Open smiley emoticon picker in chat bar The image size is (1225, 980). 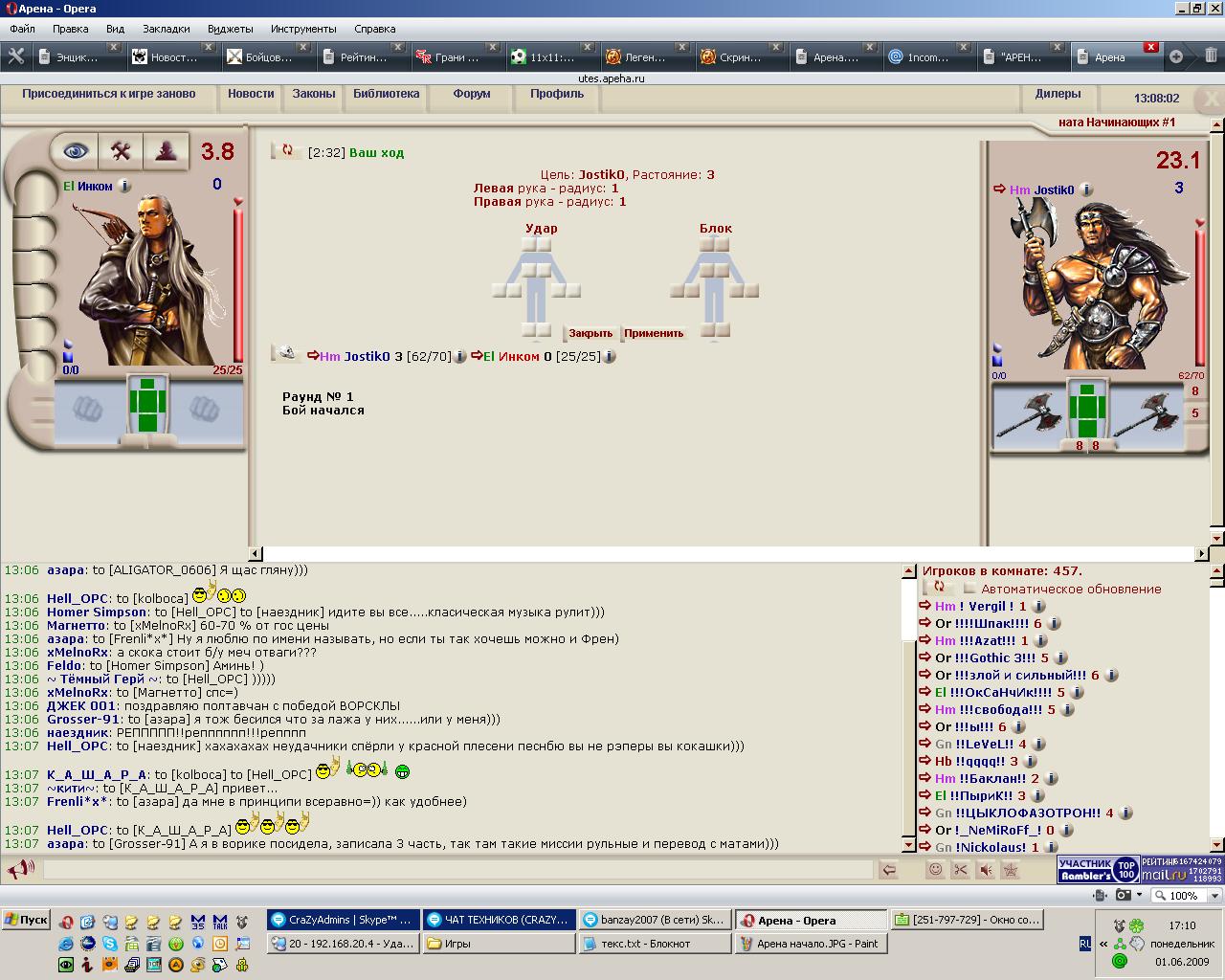tap(935, 870)
